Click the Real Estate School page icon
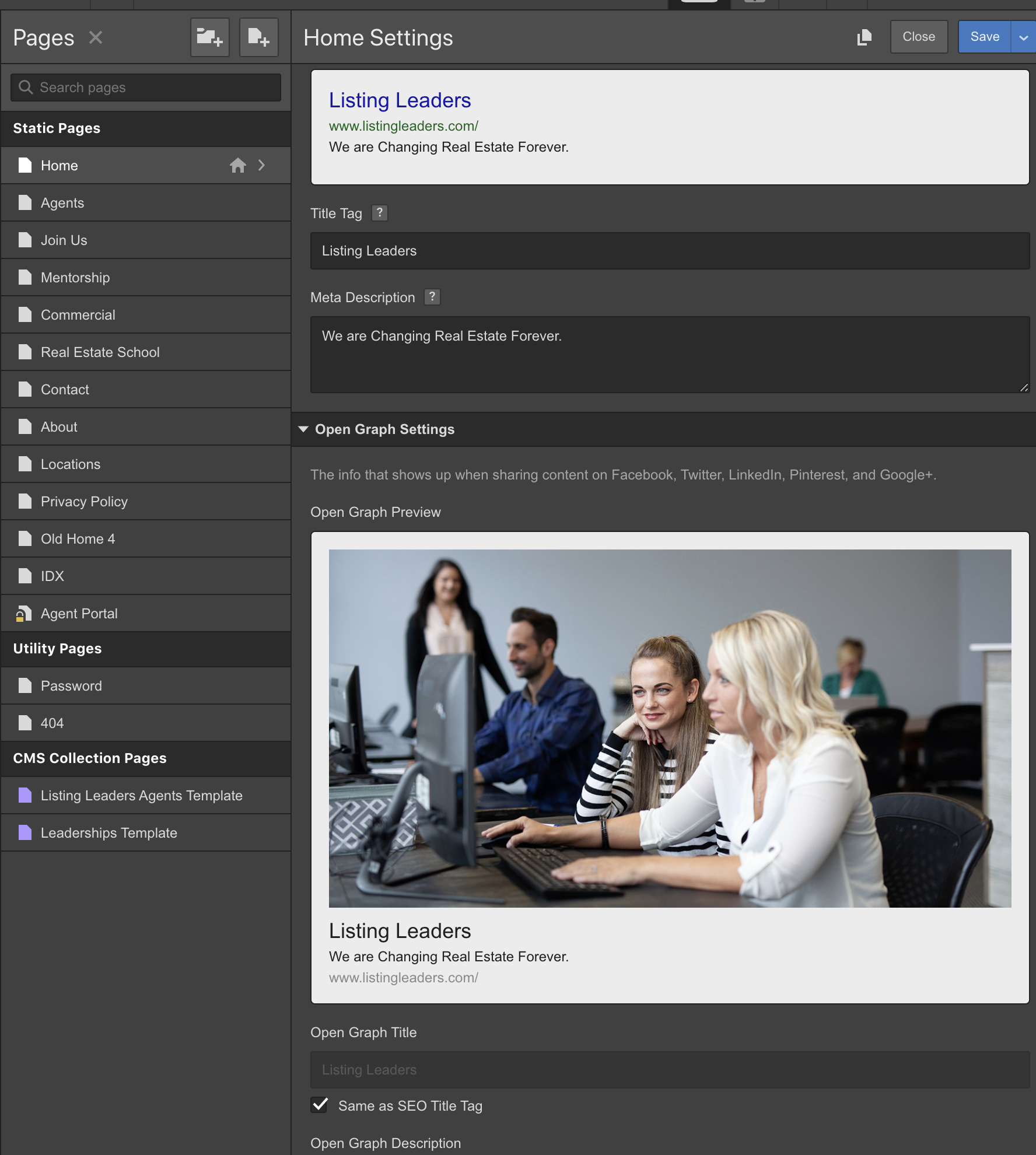The width and height of the screenshot is (1036, 1155). pos(25,352)
